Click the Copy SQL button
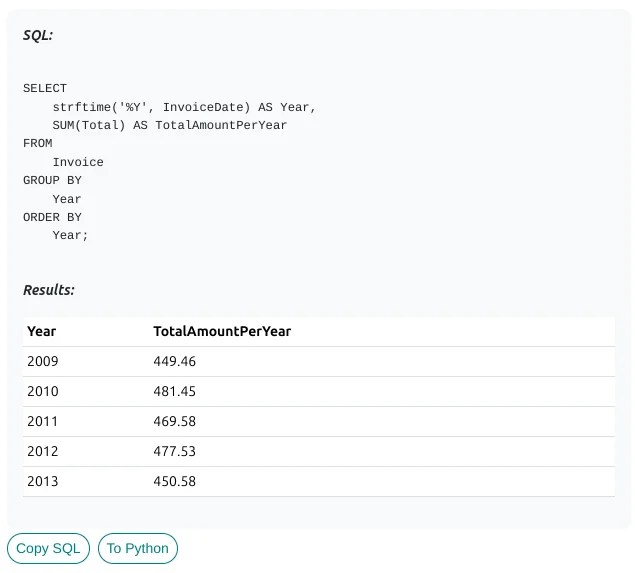 click(48, 548)
